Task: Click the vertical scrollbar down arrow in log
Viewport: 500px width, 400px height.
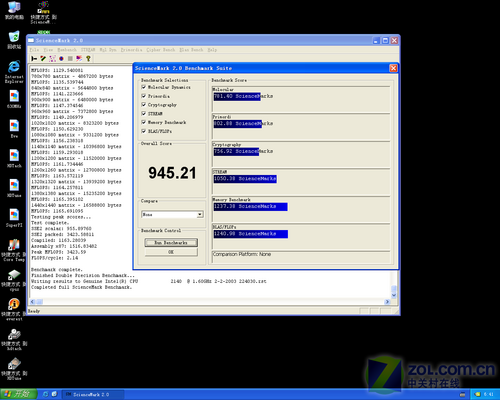Action: 394,295
